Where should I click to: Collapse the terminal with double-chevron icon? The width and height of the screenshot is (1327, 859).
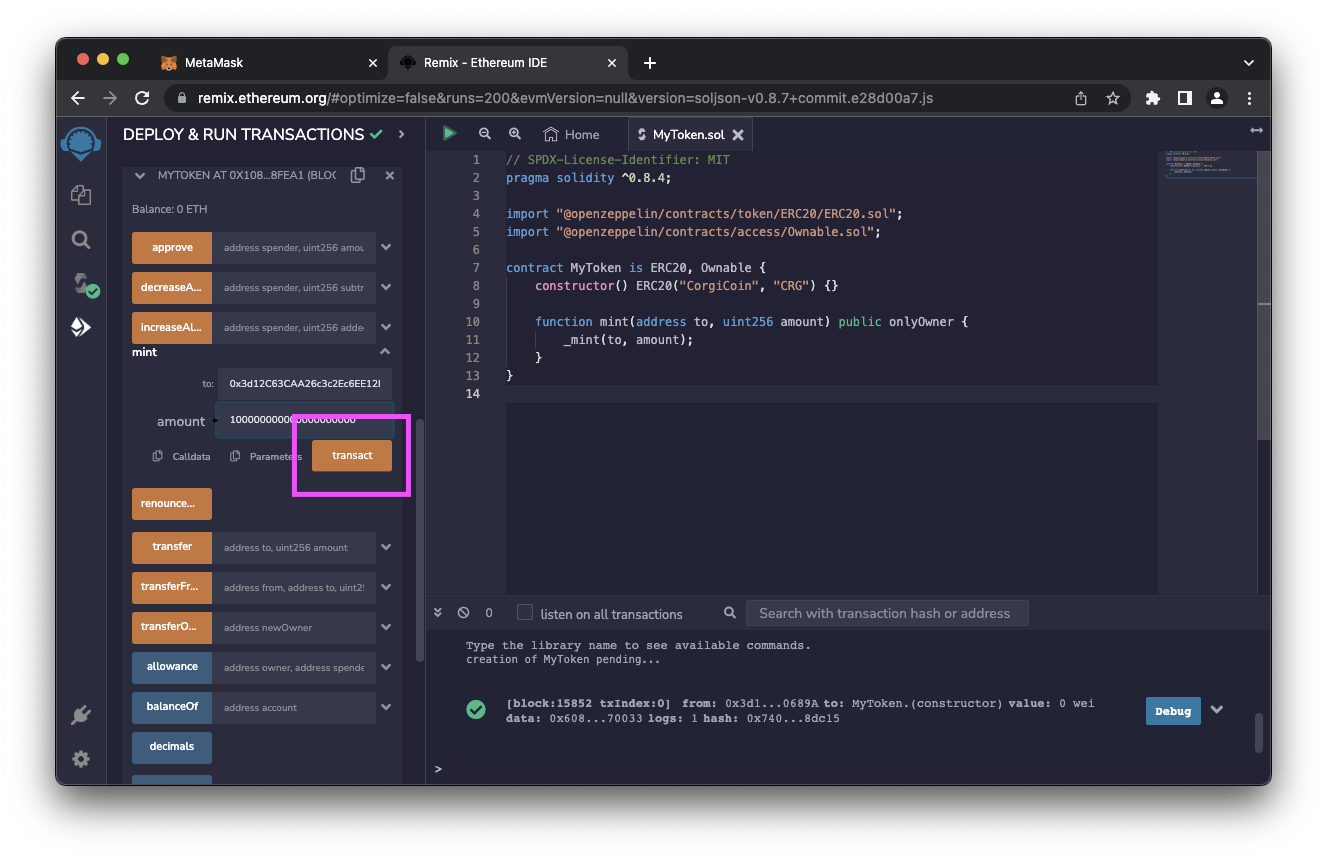[438, 613]
